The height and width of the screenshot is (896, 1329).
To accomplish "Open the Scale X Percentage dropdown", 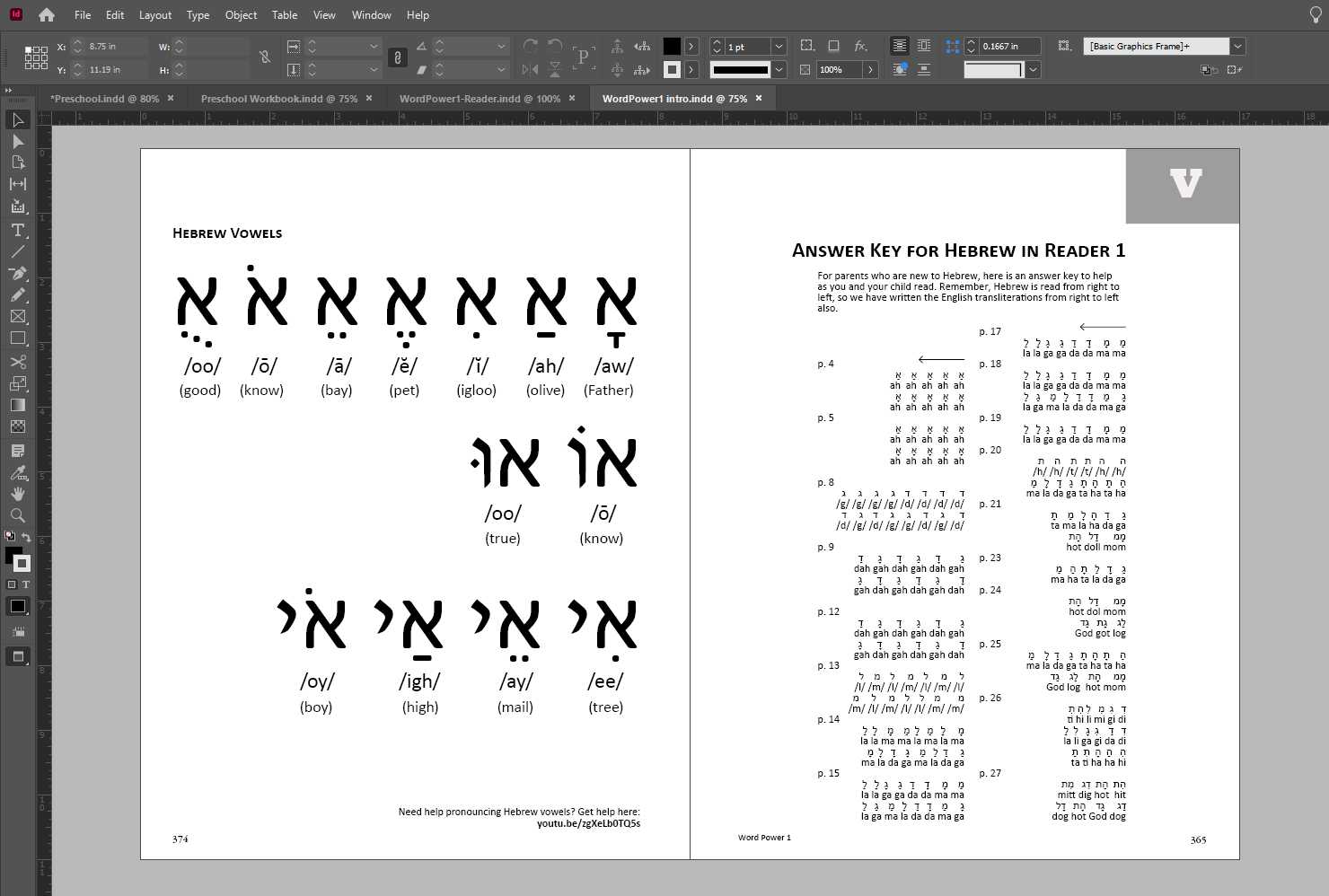I will 374,46.
